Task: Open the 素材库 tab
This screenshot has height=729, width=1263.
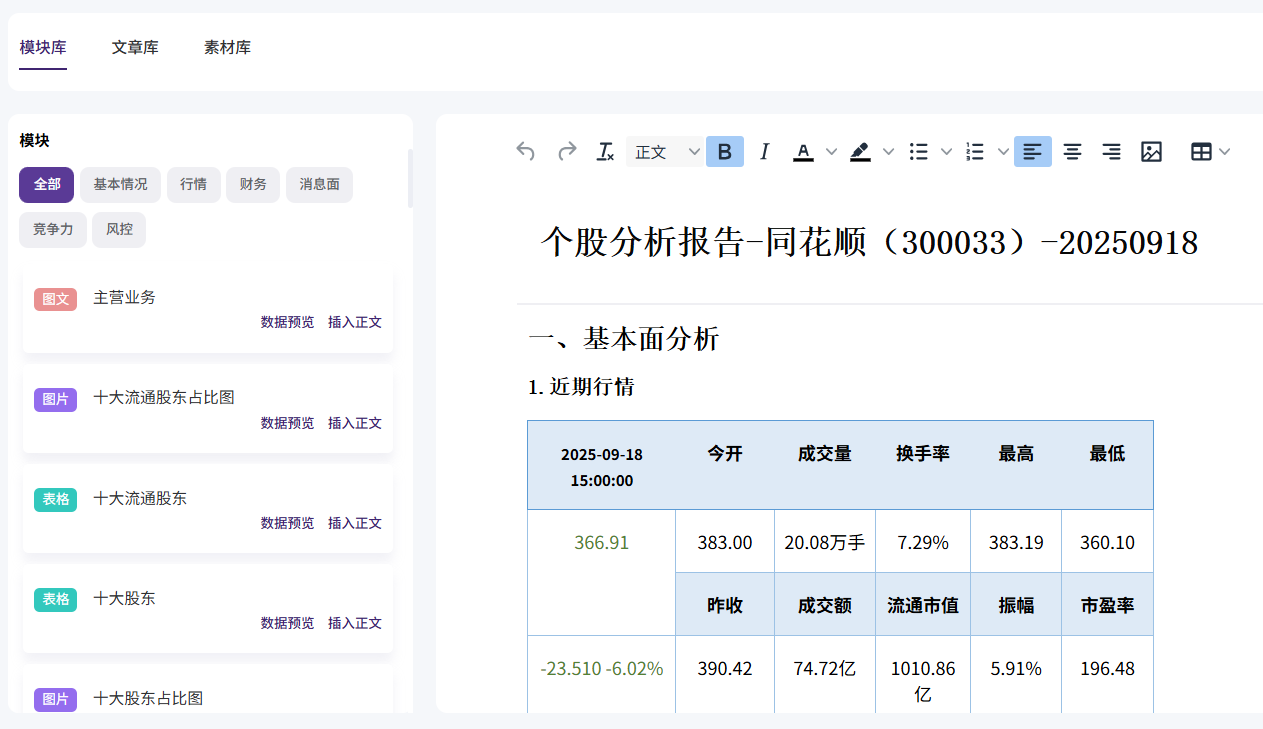Action: [x=227, y=47]
